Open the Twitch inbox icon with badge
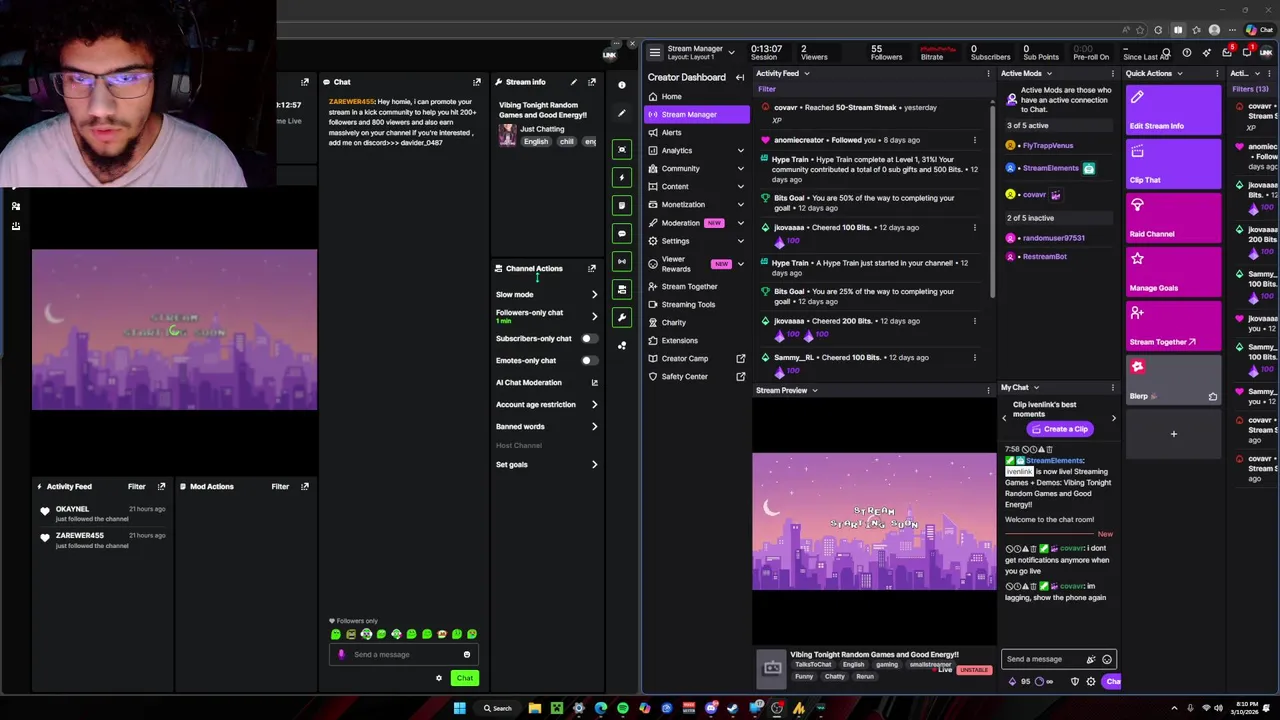 (1227, 52)
